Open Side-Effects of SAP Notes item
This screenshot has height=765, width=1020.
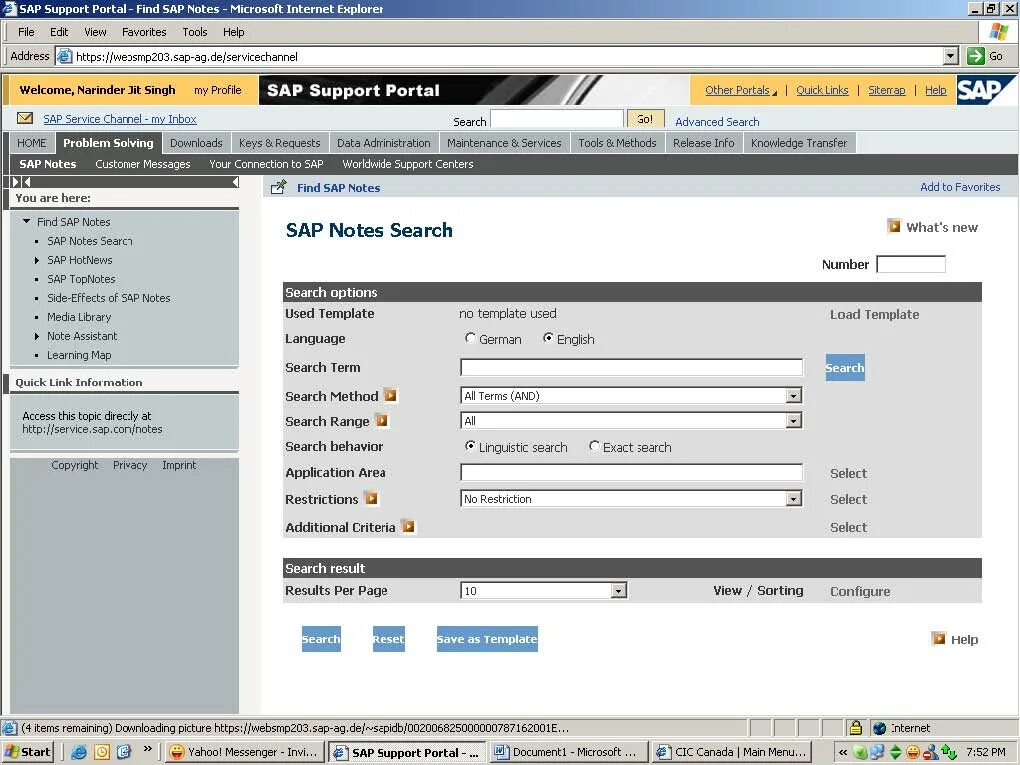109,298
